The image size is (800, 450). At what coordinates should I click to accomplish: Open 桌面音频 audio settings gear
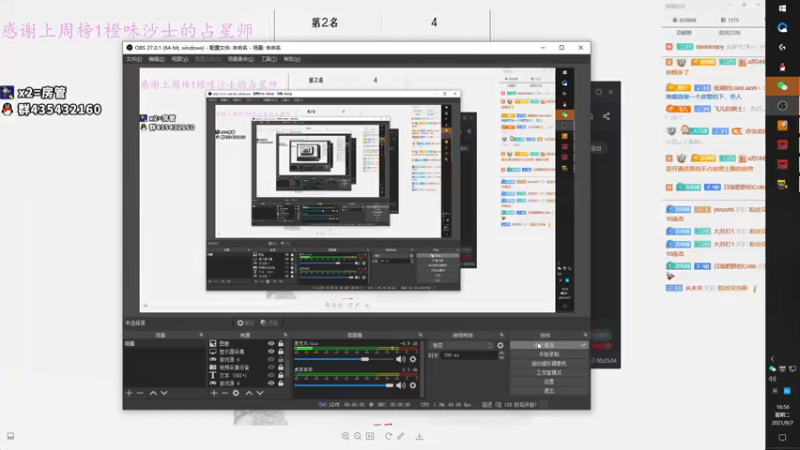coord(413,385)
